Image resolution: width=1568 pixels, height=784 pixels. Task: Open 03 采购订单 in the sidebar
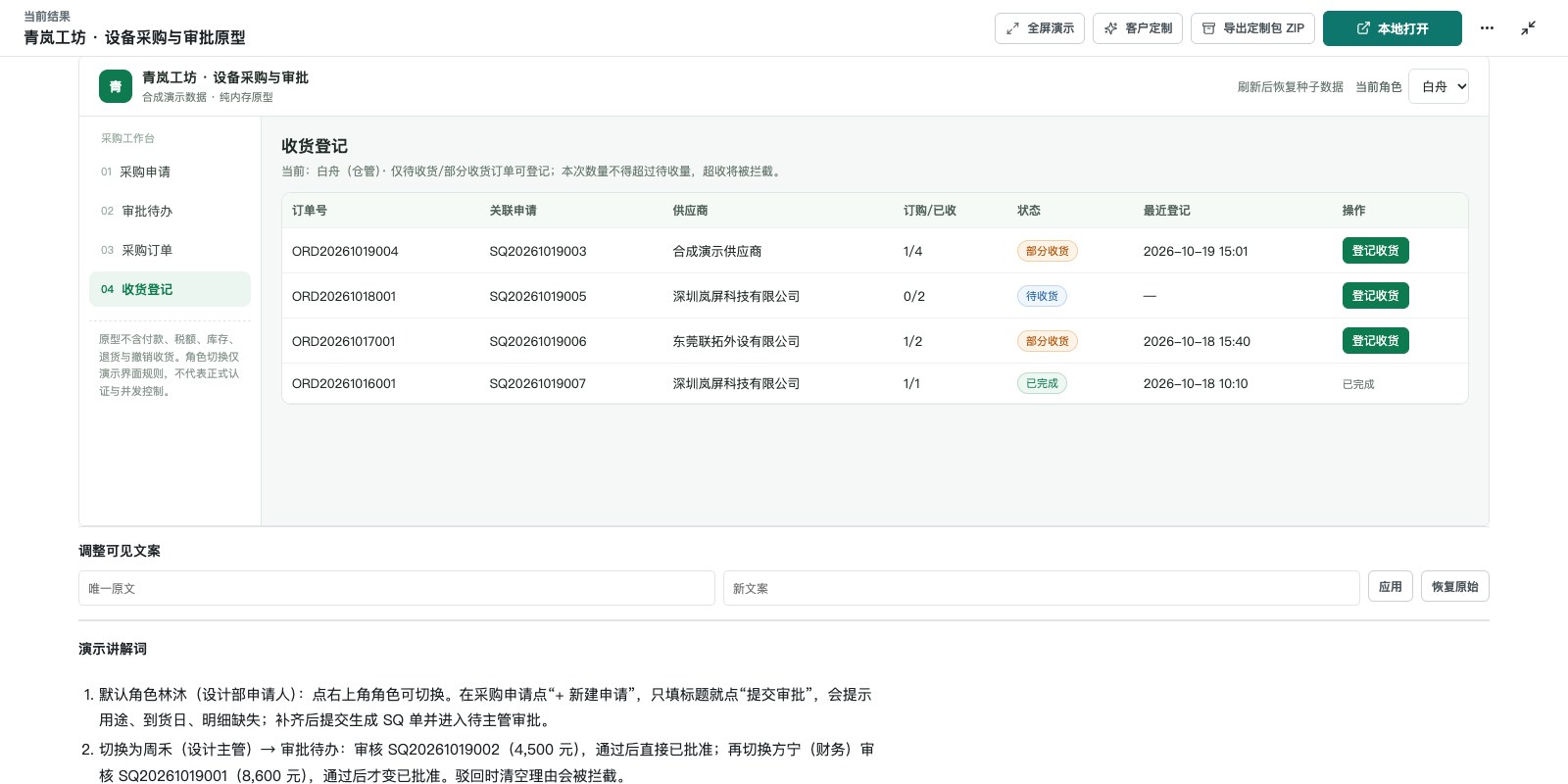click(x=170, y=250)
